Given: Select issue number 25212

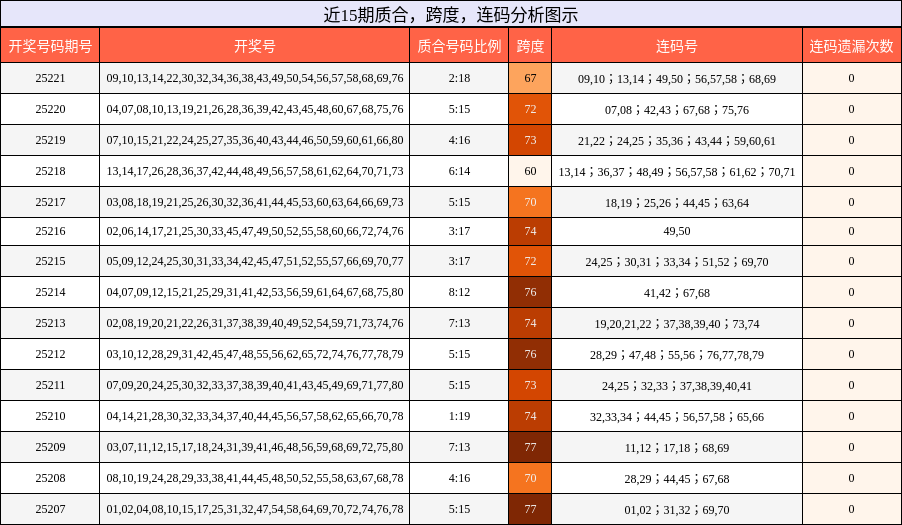Looking at the screenshot, I should click(50, 354).
